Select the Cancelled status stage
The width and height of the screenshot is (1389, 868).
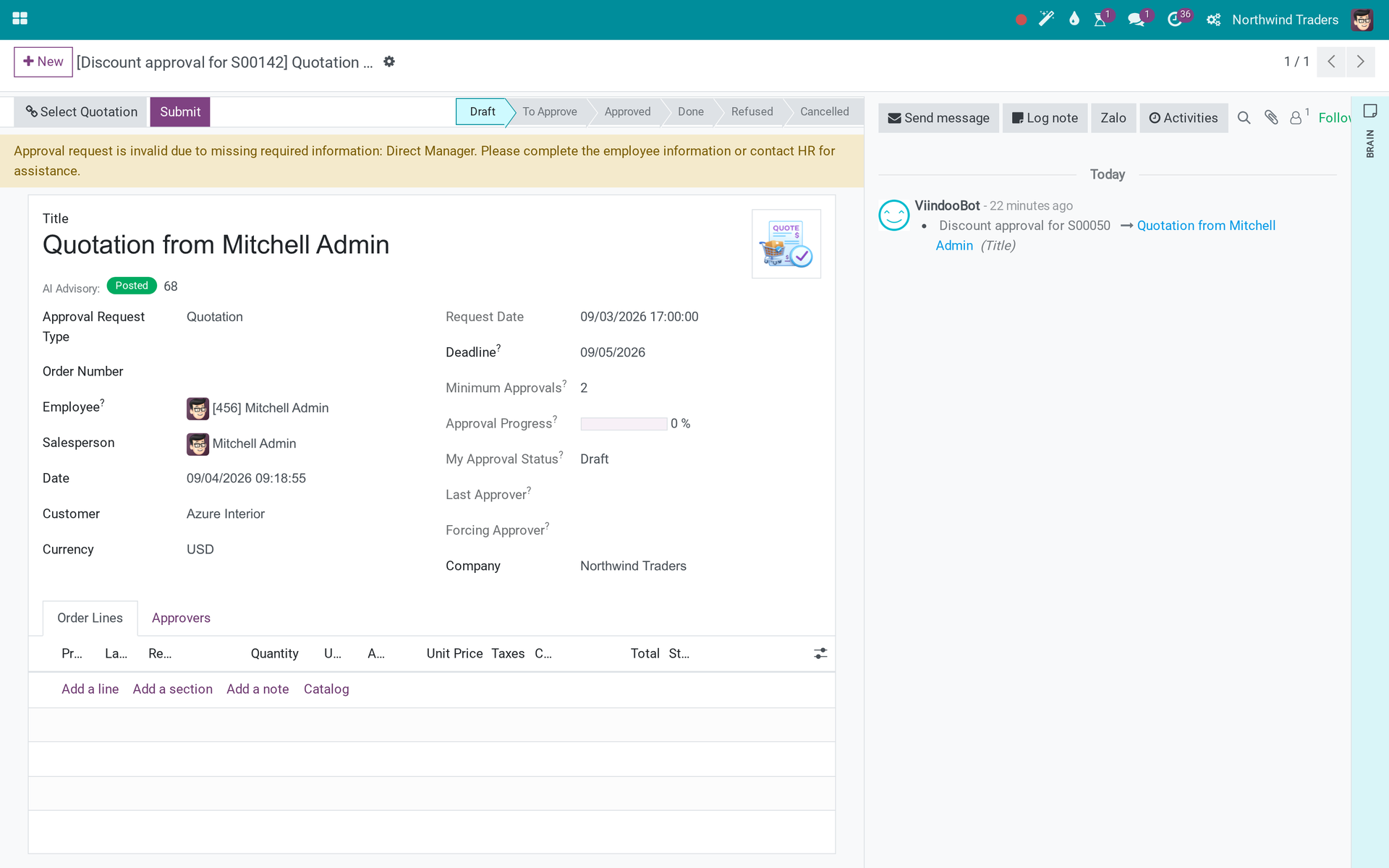click(x=824, y=111)
